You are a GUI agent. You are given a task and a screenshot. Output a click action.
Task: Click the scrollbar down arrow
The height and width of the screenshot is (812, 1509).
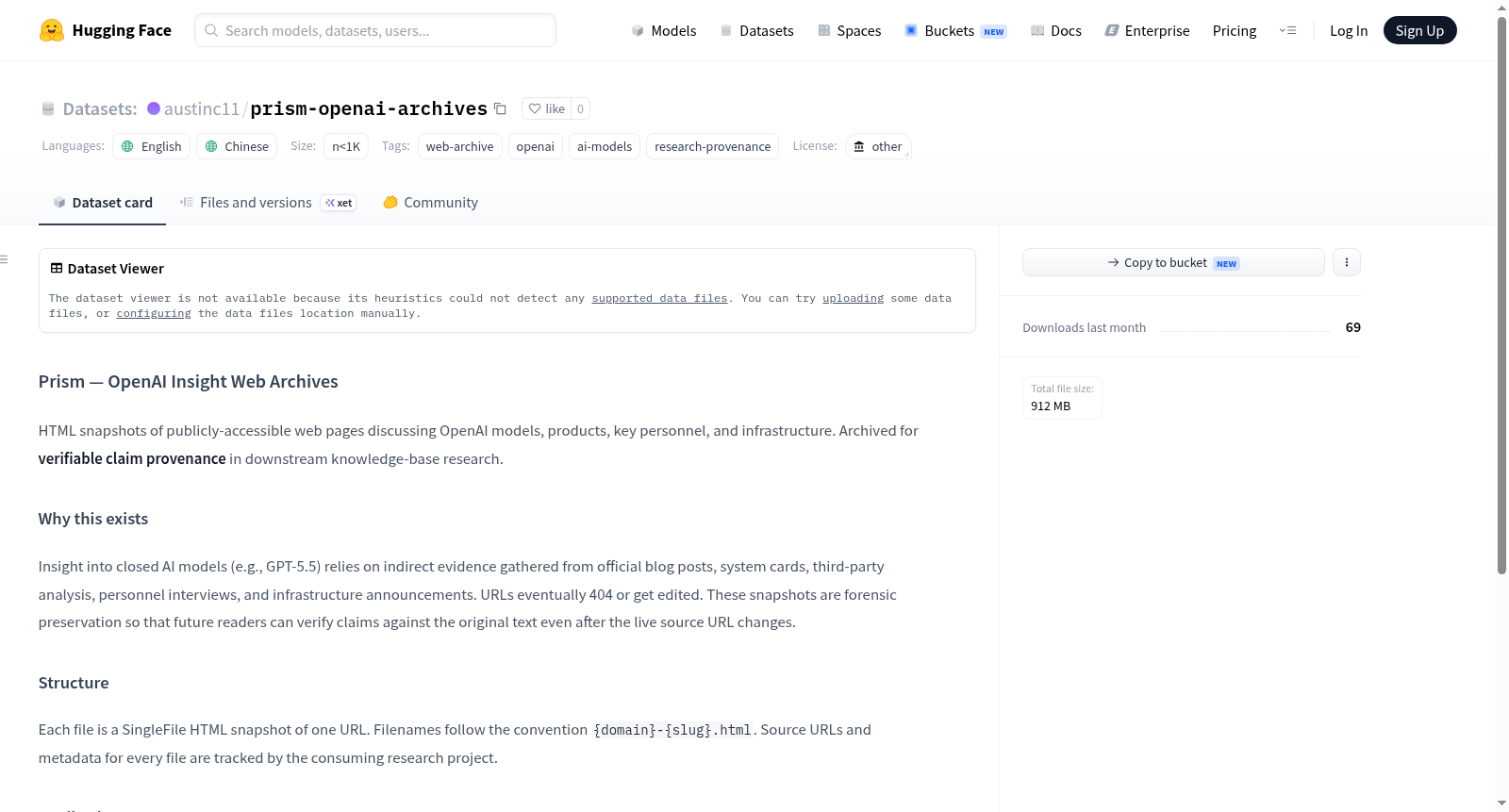point(1501,804)
